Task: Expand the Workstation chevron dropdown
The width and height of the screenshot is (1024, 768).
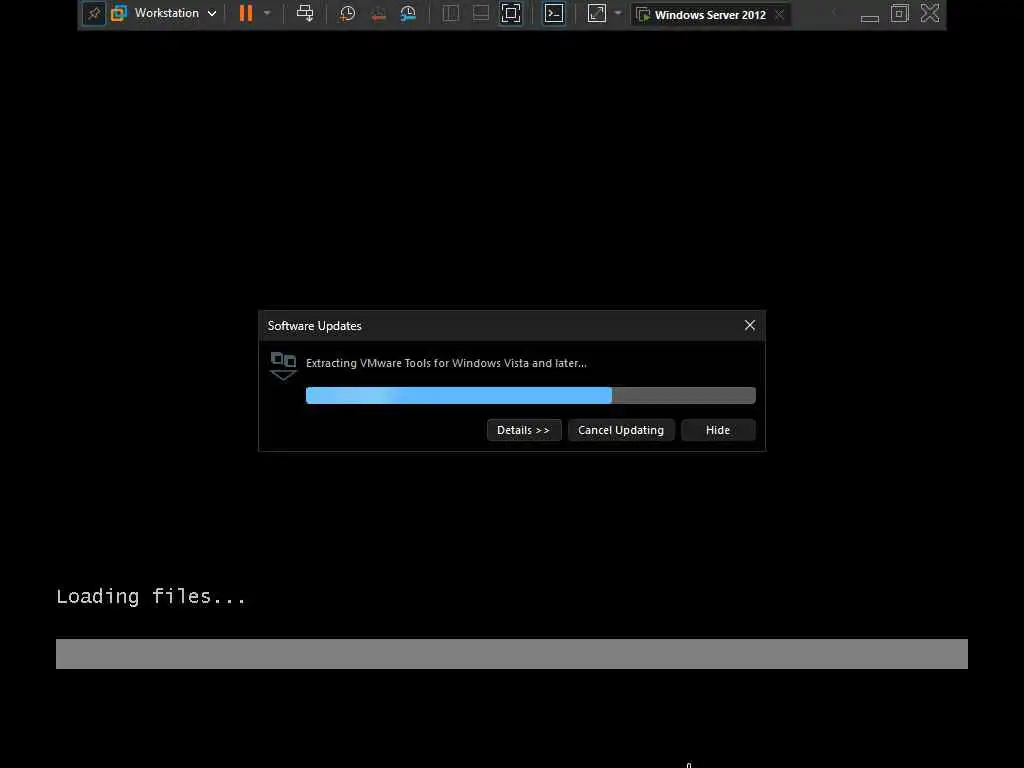Action: click(x=212, y=14)
